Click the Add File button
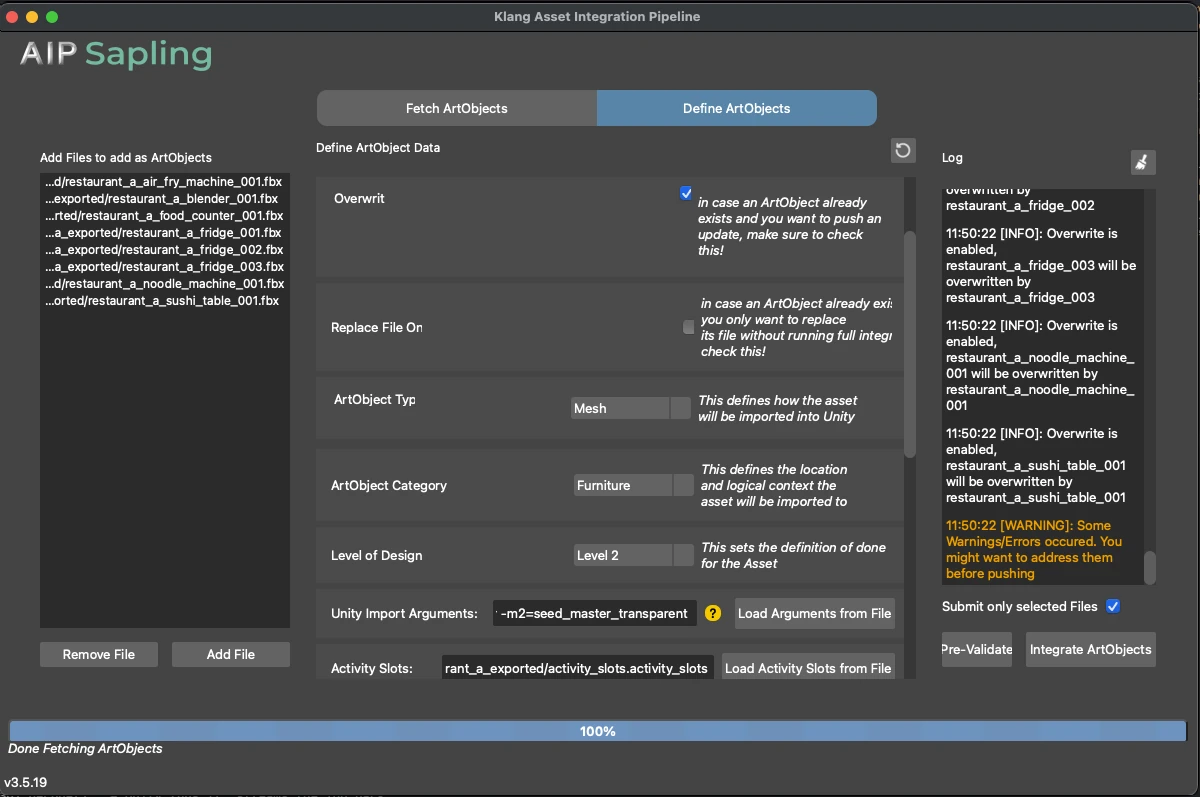This screenshot has width=1200, height=797. (x=231, y=654)
